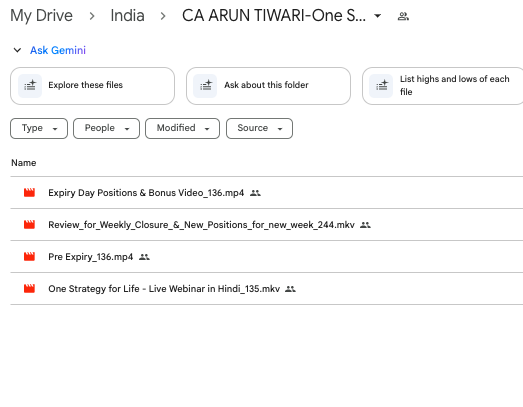Click Ask about this folder suggestion
This screenshot has height=407, width=523.
(x=268, y=86)
